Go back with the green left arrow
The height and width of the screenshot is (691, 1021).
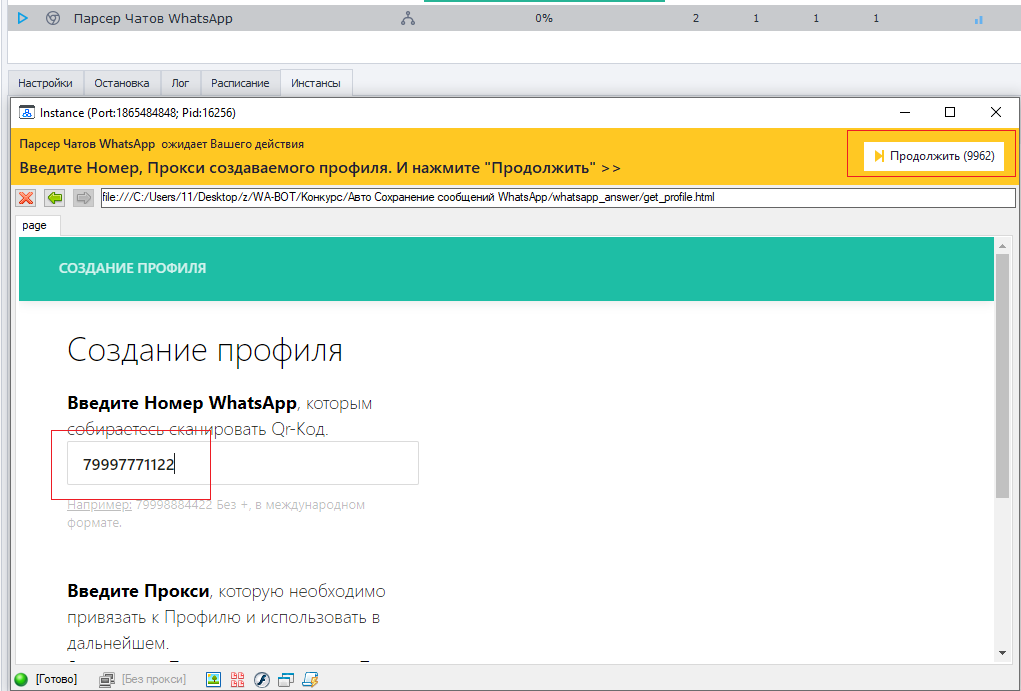pyautogui.click(x=55, y=198)
